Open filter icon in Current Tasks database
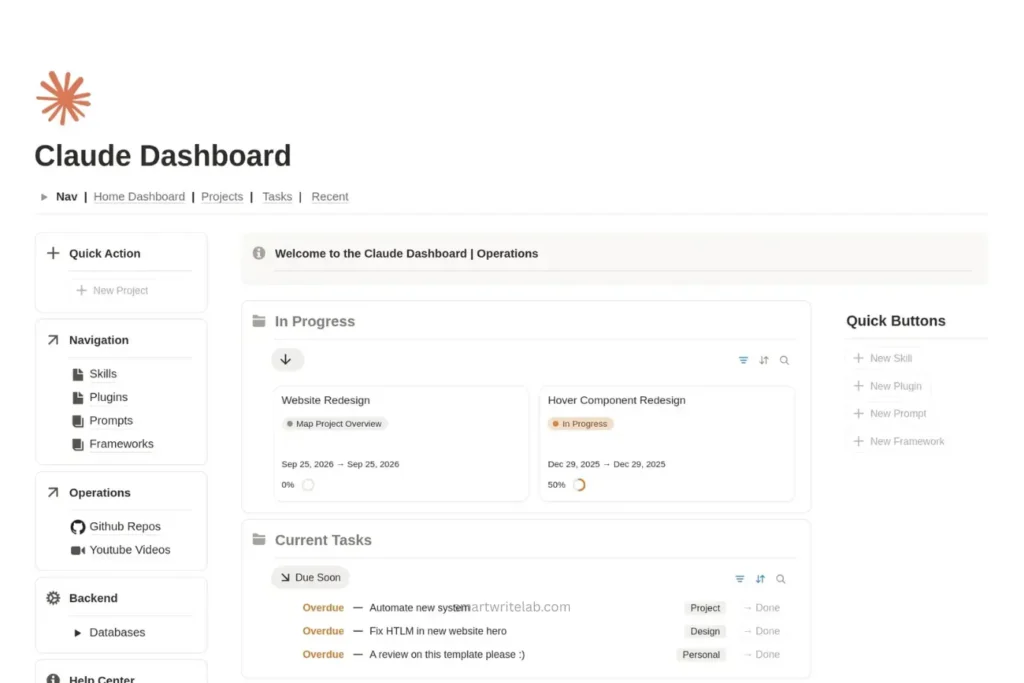This screenshot has height=683, width=1024. (739, 579)
